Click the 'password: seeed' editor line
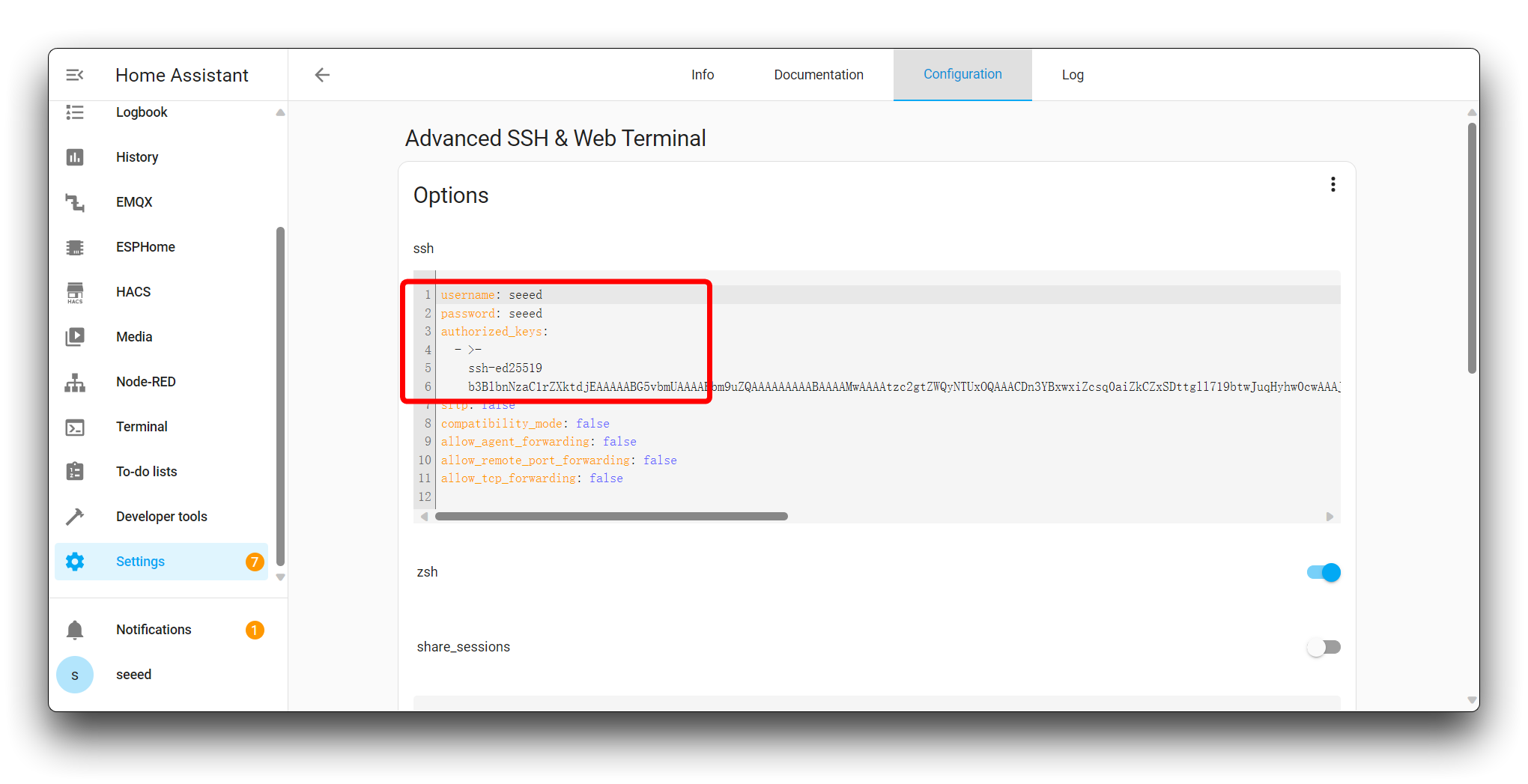The width and height of the screenshot is (1528, 784). pos(491,314)
